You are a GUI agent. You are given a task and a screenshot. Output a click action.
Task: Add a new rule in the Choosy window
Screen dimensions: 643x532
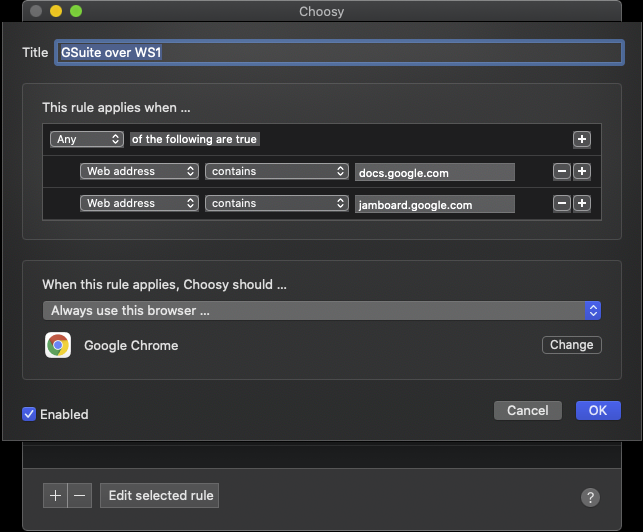[x=55, y=495]
